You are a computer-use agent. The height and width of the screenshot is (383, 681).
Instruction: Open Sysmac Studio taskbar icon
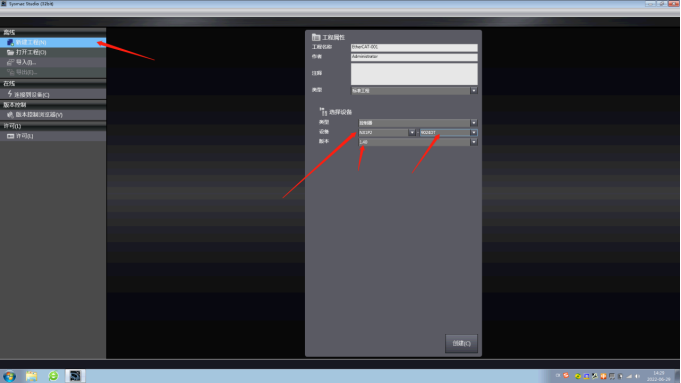point(75,376)
